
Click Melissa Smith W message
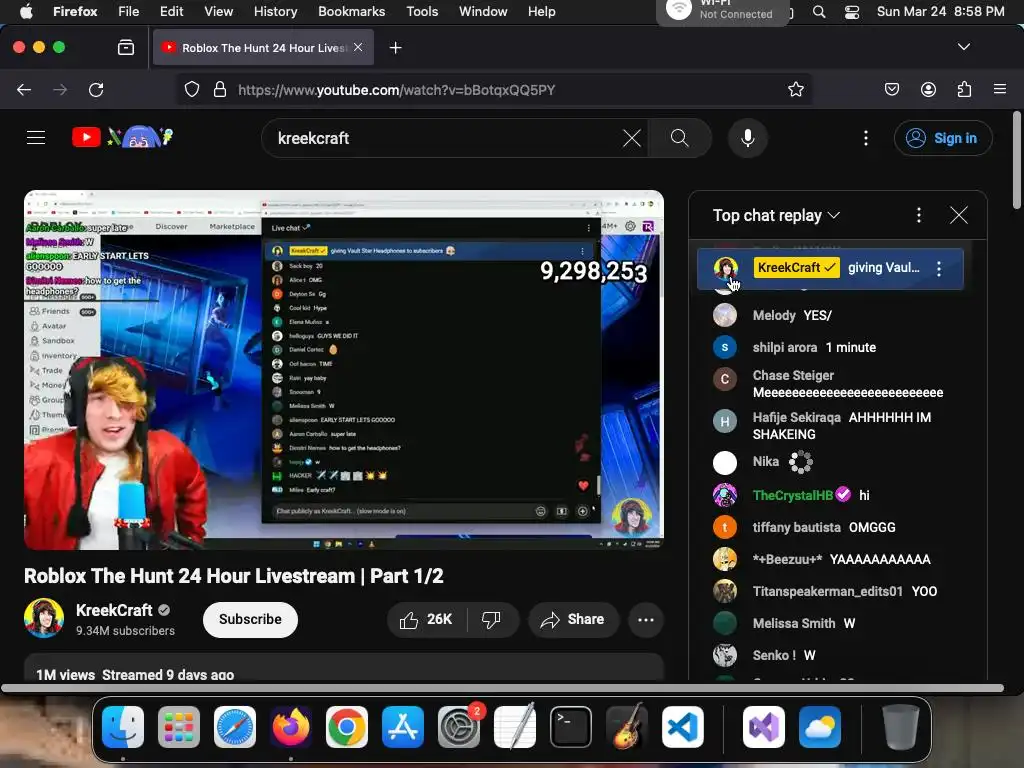tap(849, 623)
